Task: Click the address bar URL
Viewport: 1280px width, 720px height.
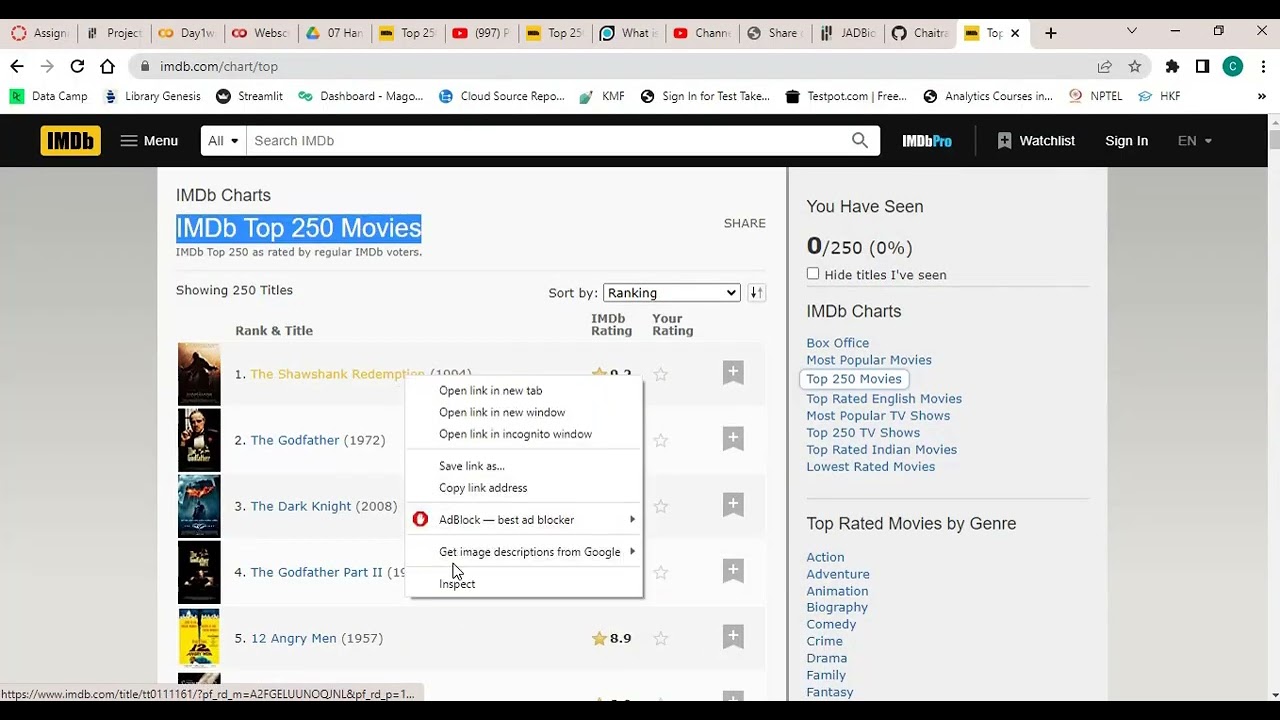Action: [x=219, y=66]
